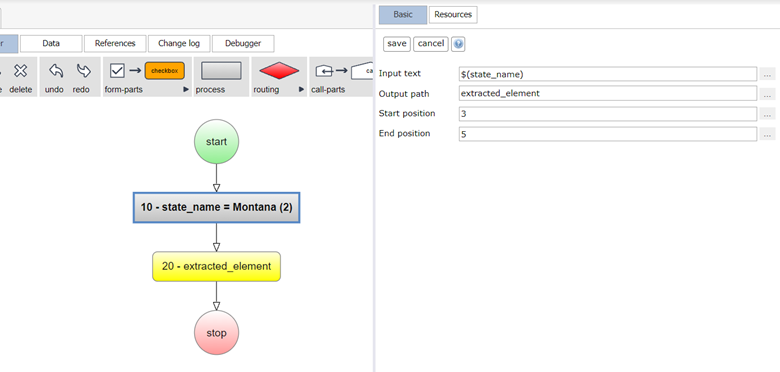This screenshot has width=780, height=372.
Task: Select the call-parts tool icon
Action: click(x=324, y=71)
